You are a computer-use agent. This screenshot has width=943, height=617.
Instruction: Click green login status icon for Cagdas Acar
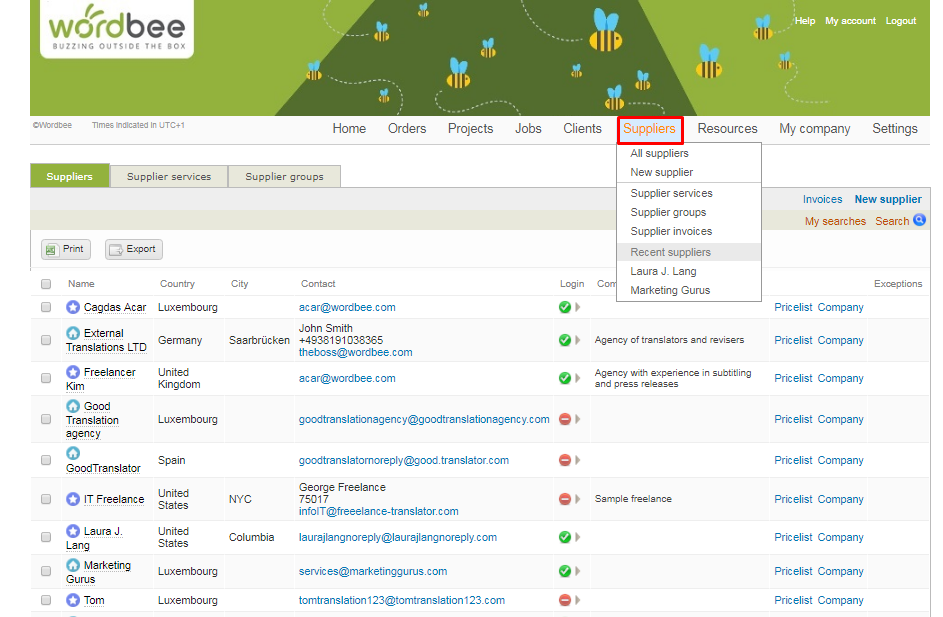[565, 307]
